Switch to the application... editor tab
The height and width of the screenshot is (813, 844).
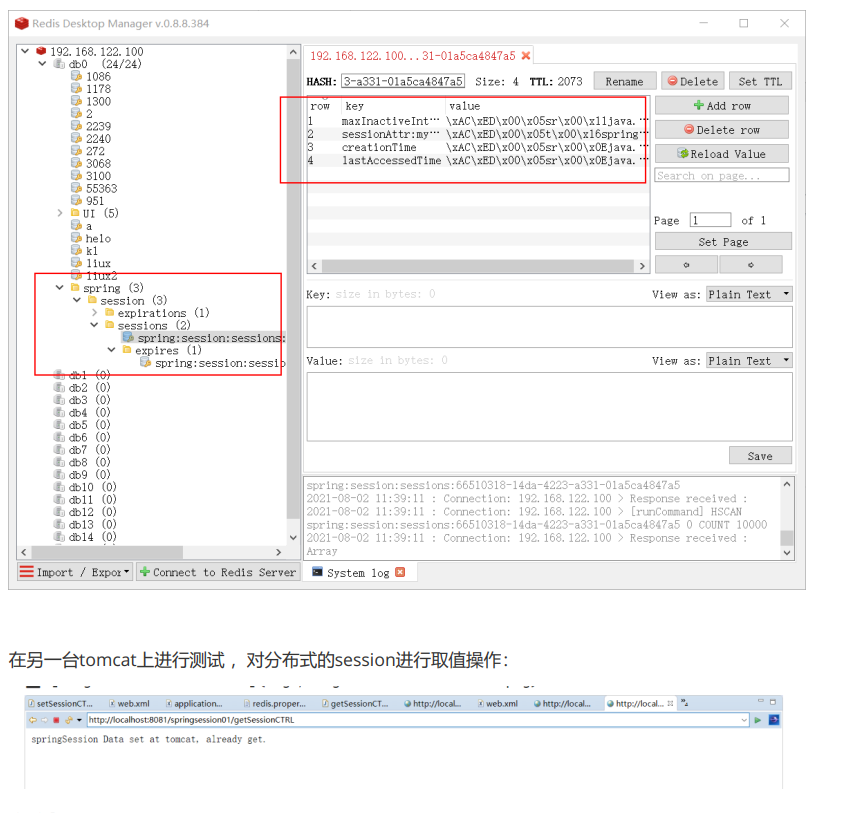coord(194,704)
